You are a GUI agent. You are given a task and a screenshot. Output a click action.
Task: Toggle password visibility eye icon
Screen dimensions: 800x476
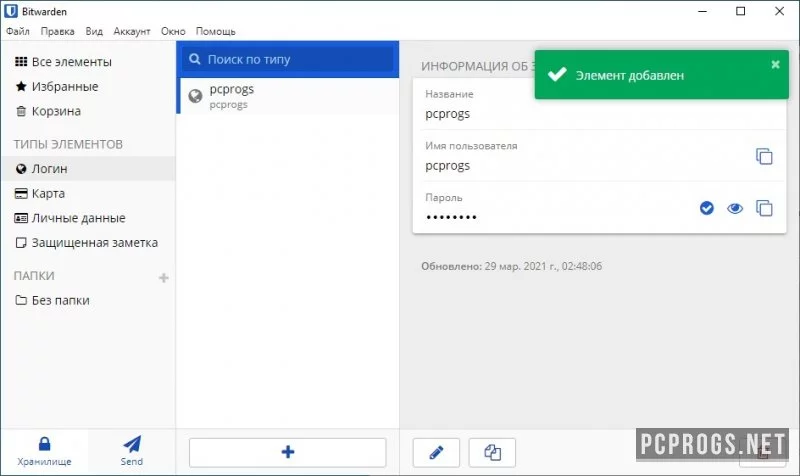click(x=735, y=208)
